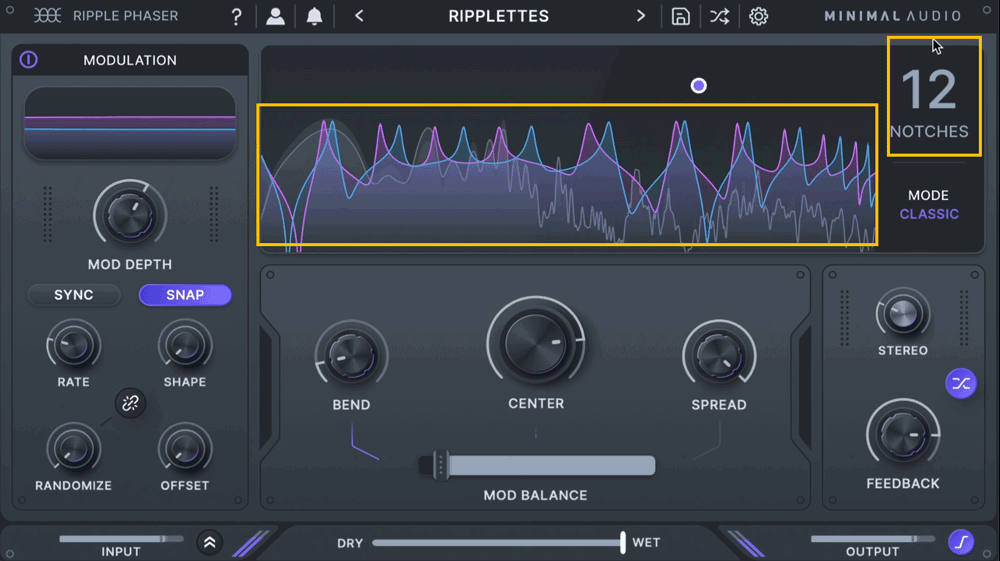Toggle the feedback polarity crossover icon
Viewport: 1000px width, 561px height.
coord(960,383)
